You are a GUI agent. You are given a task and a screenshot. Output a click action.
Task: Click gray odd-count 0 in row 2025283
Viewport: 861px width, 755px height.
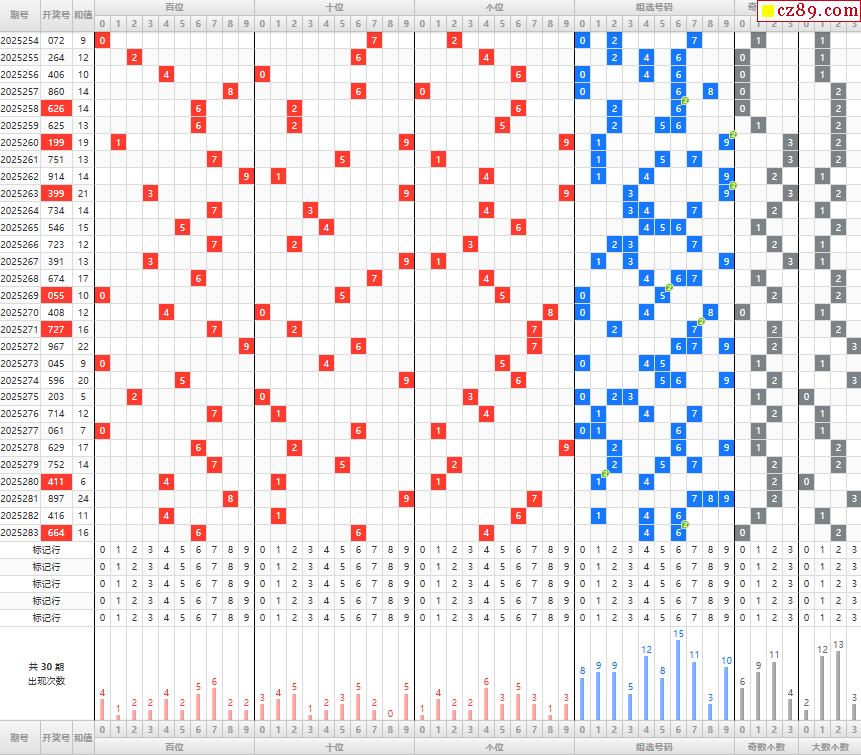(742, 533)
